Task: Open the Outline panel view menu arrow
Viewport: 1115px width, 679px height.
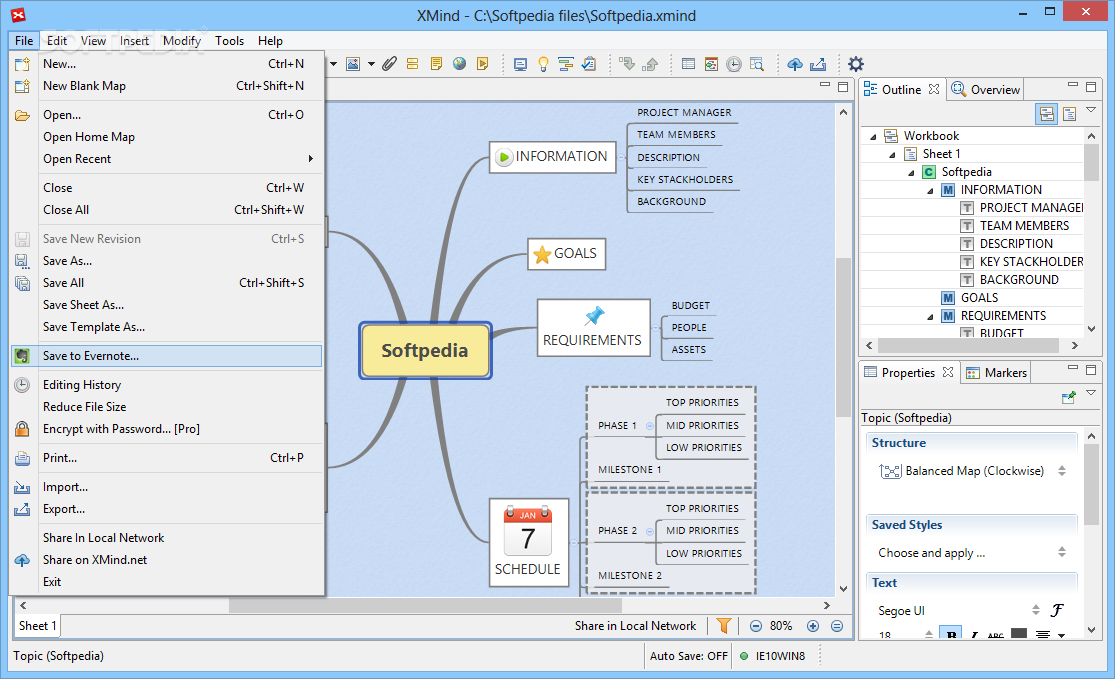Action: (1091, 109)
